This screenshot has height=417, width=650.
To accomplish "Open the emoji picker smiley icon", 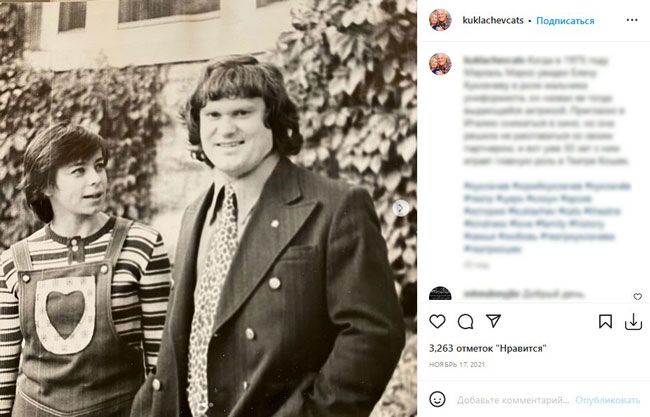I will (x=437, y=398).
